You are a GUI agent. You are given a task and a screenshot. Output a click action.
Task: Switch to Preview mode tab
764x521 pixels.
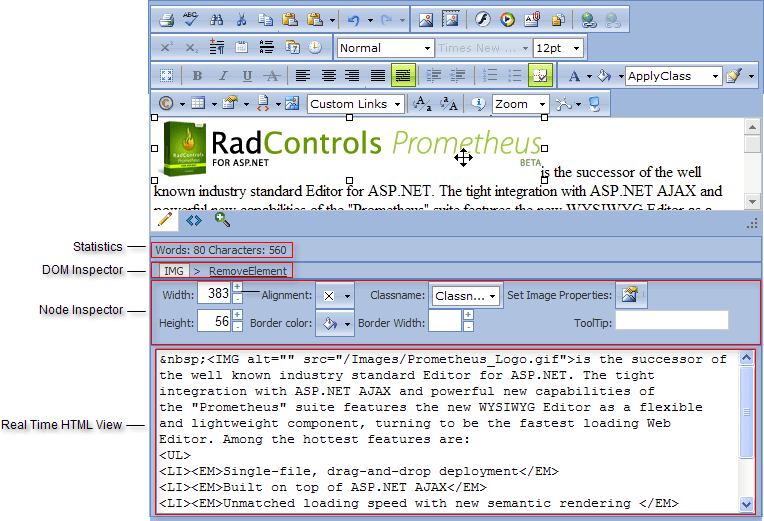tap(221, 220)
